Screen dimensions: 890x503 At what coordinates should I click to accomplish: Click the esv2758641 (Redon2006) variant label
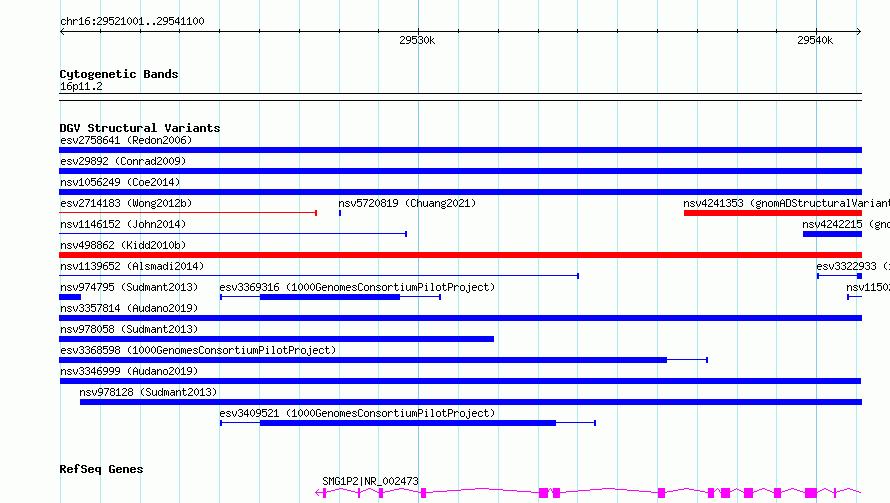coord(126,140)
